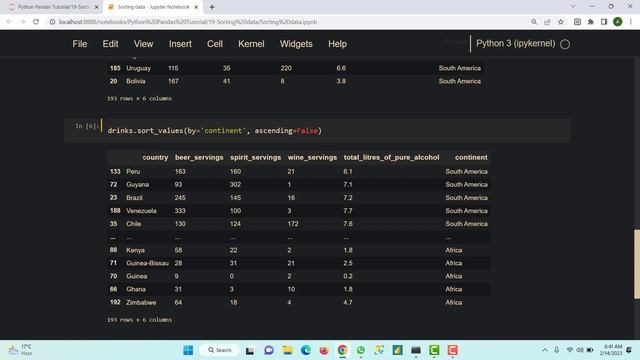The width and height of the screenshot is (640, 360).
Task: Close the Sorting data Jupyter Notebook tab
Action: pyautogui.click(x=196, y=7)
